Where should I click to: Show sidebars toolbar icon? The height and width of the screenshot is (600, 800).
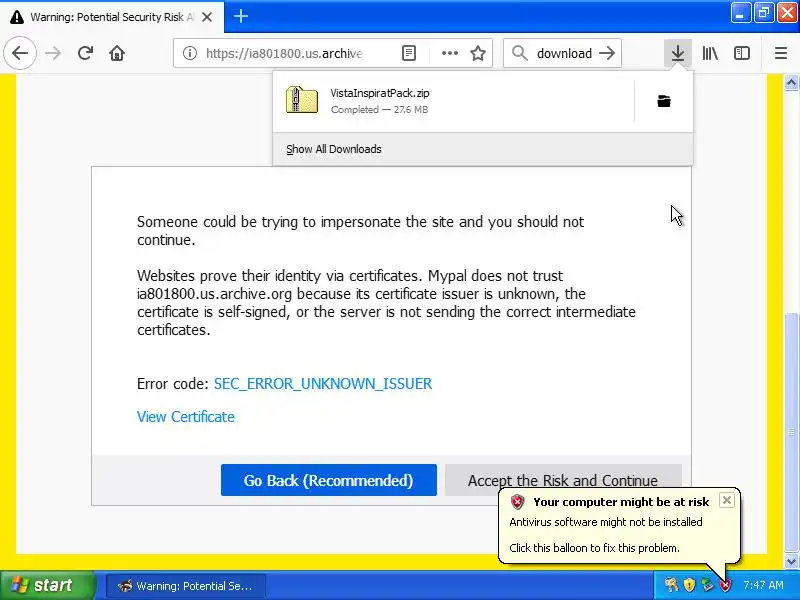pyautogui.click(x=741, y=53)
